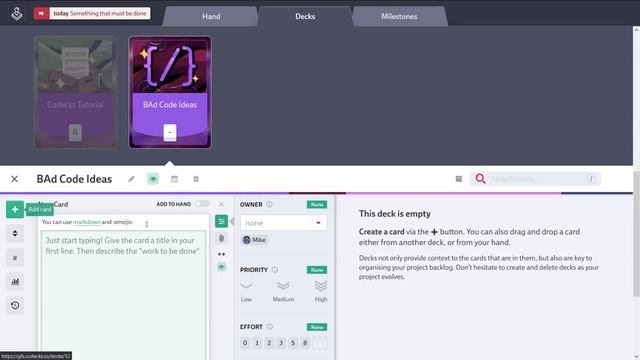Set effort to 3

[x=281, y=343]
